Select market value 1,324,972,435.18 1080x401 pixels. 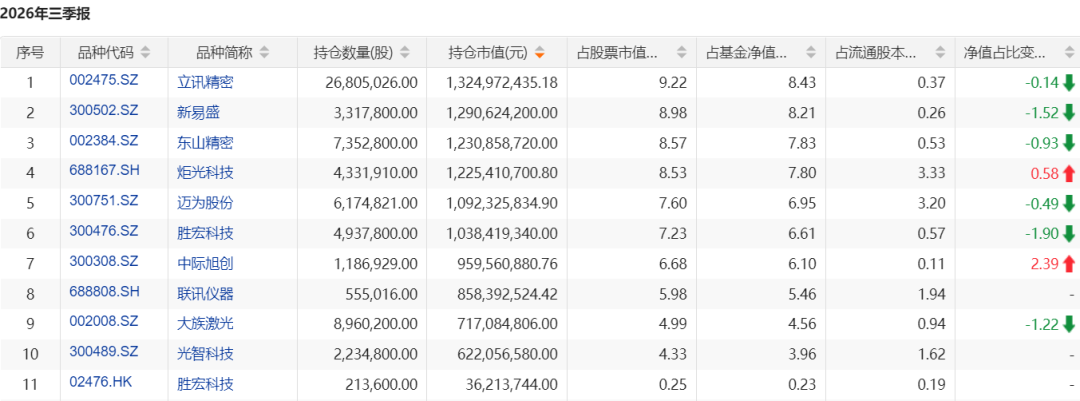[502, 83]
